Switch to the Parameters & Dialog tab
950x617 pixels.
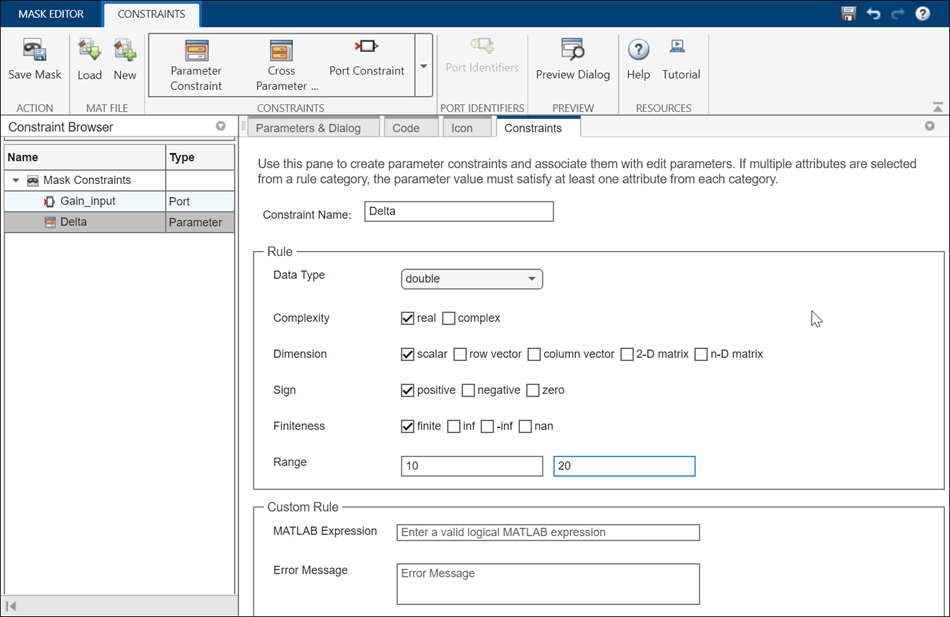(308, 128)
